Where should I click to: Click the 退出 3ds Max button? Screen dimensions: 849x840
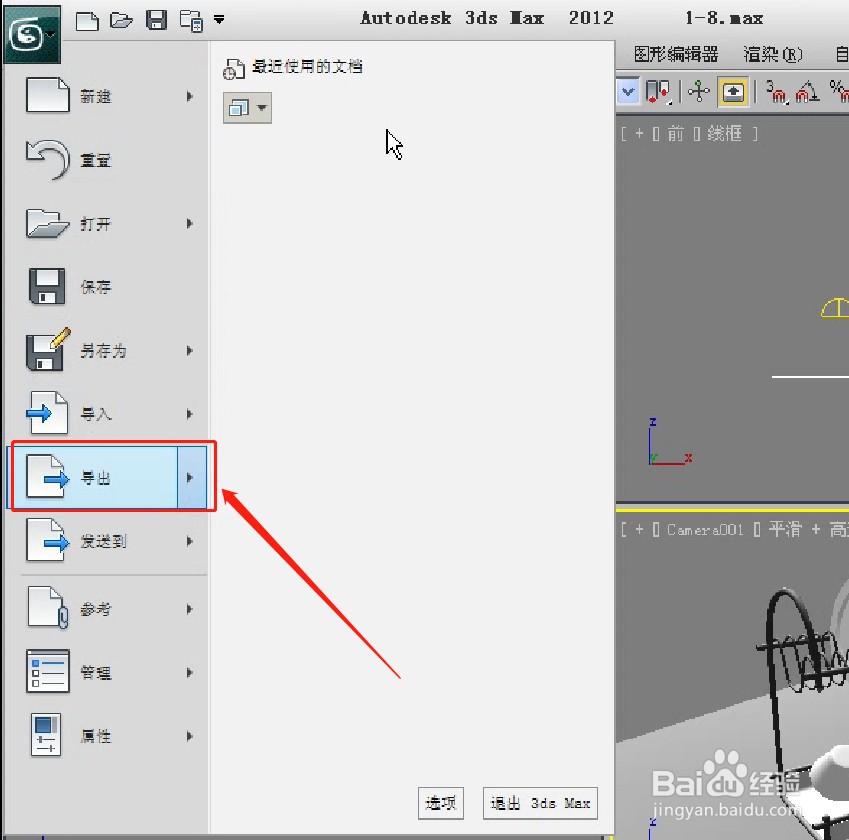coord(540,803)
